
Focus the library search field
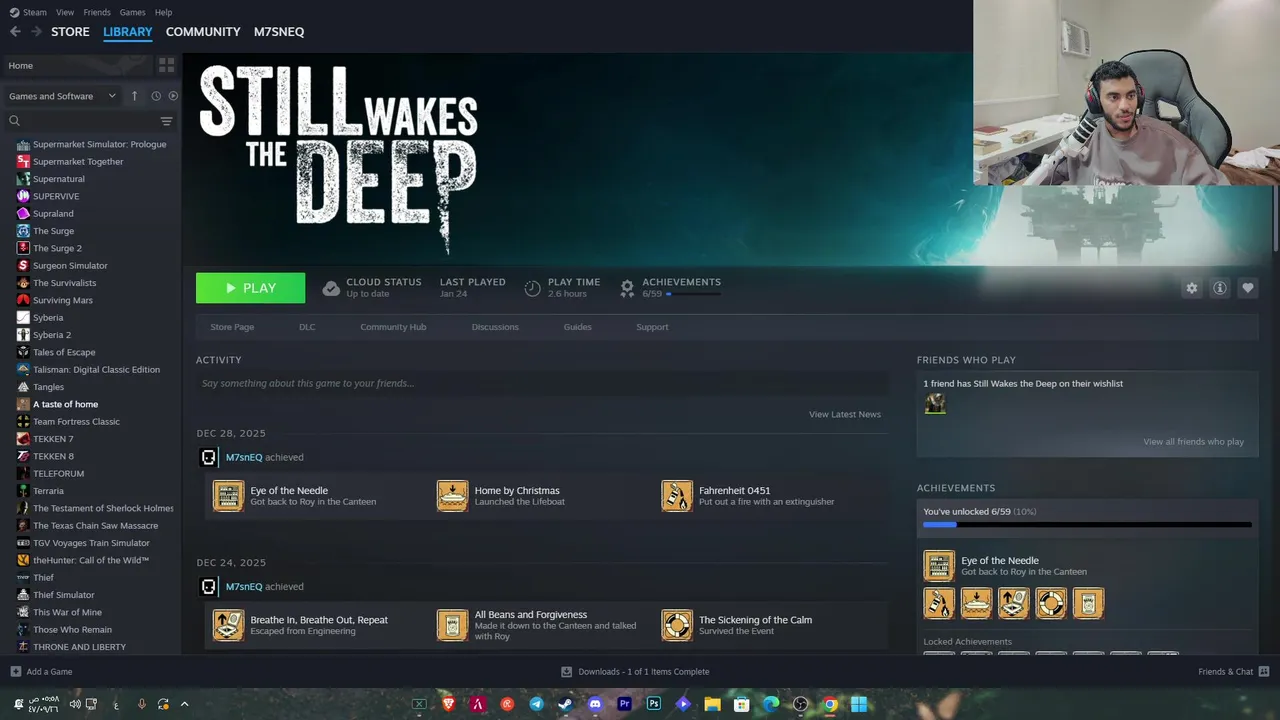80,121
